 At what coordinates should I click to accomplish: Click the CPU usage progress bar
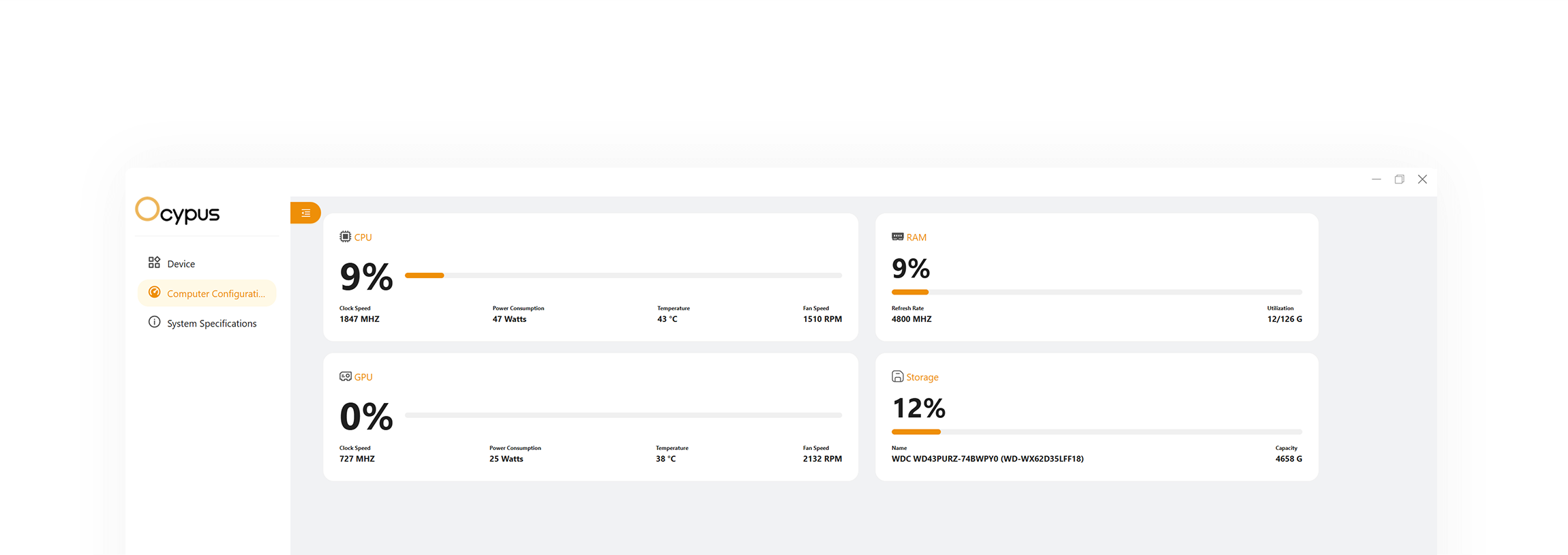[x=623, y=275]
